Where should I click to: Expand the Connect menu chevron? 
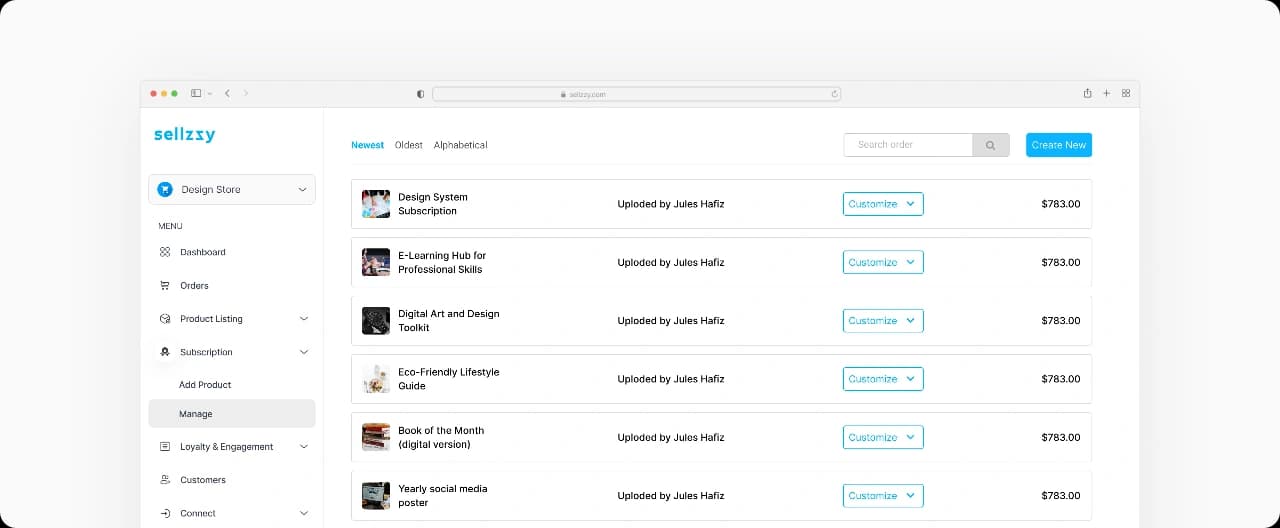(x=304, y=513)
